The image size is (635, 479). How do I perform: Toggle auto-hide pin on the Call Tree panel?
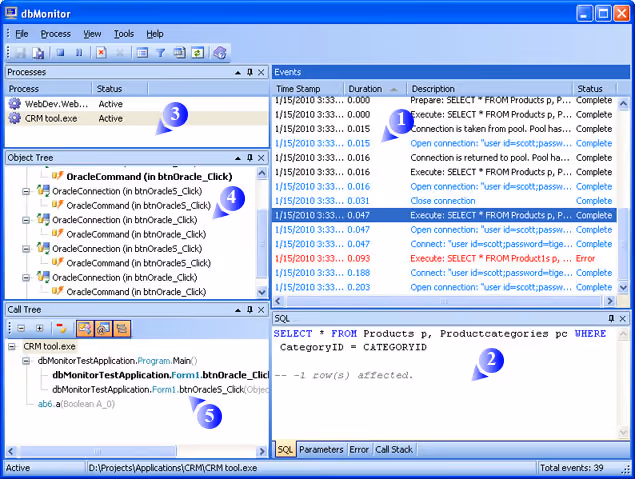tap(250, 310)
